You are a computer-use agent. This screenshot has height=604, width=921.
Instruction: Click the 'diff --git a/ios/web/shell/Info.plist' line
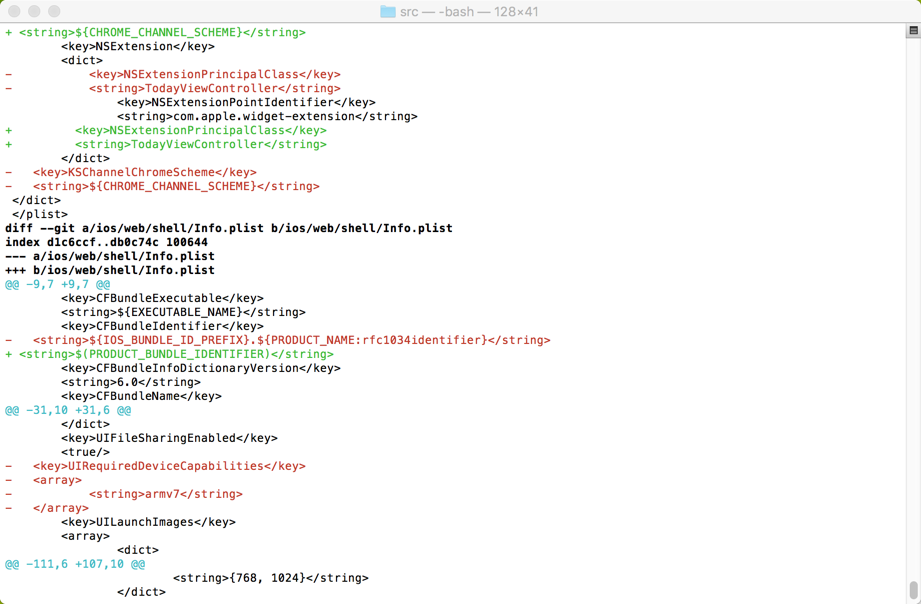pyautogui.click(x=228, y=228)
